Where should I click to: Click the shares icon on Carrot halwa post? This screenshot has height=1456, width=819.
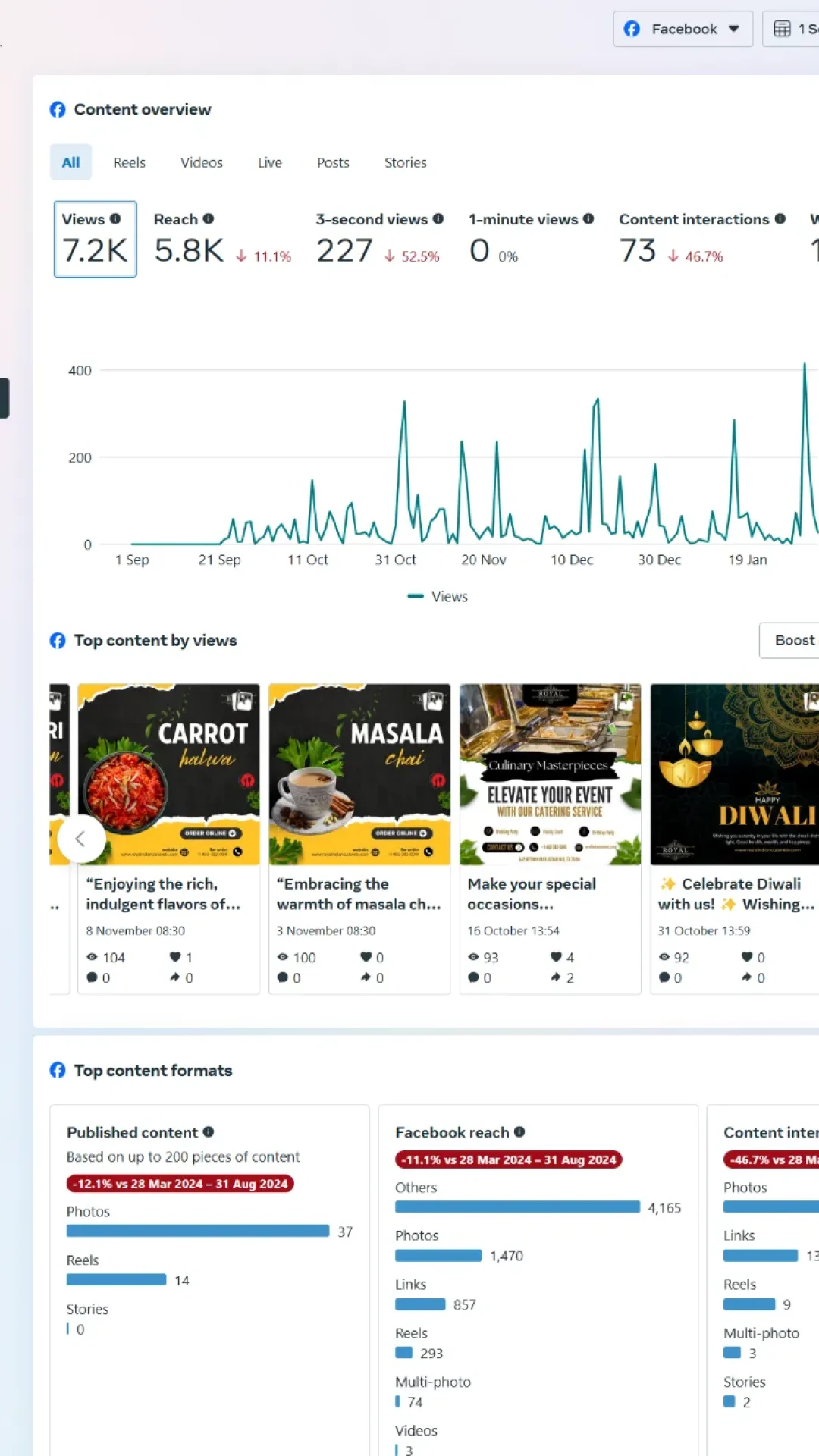point(175,977)
